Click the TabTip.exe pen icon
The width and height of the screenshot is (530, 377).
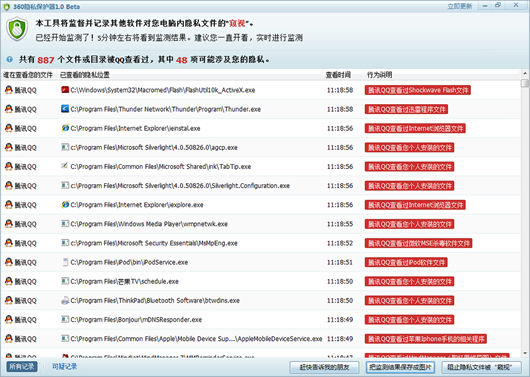point(65,166)
